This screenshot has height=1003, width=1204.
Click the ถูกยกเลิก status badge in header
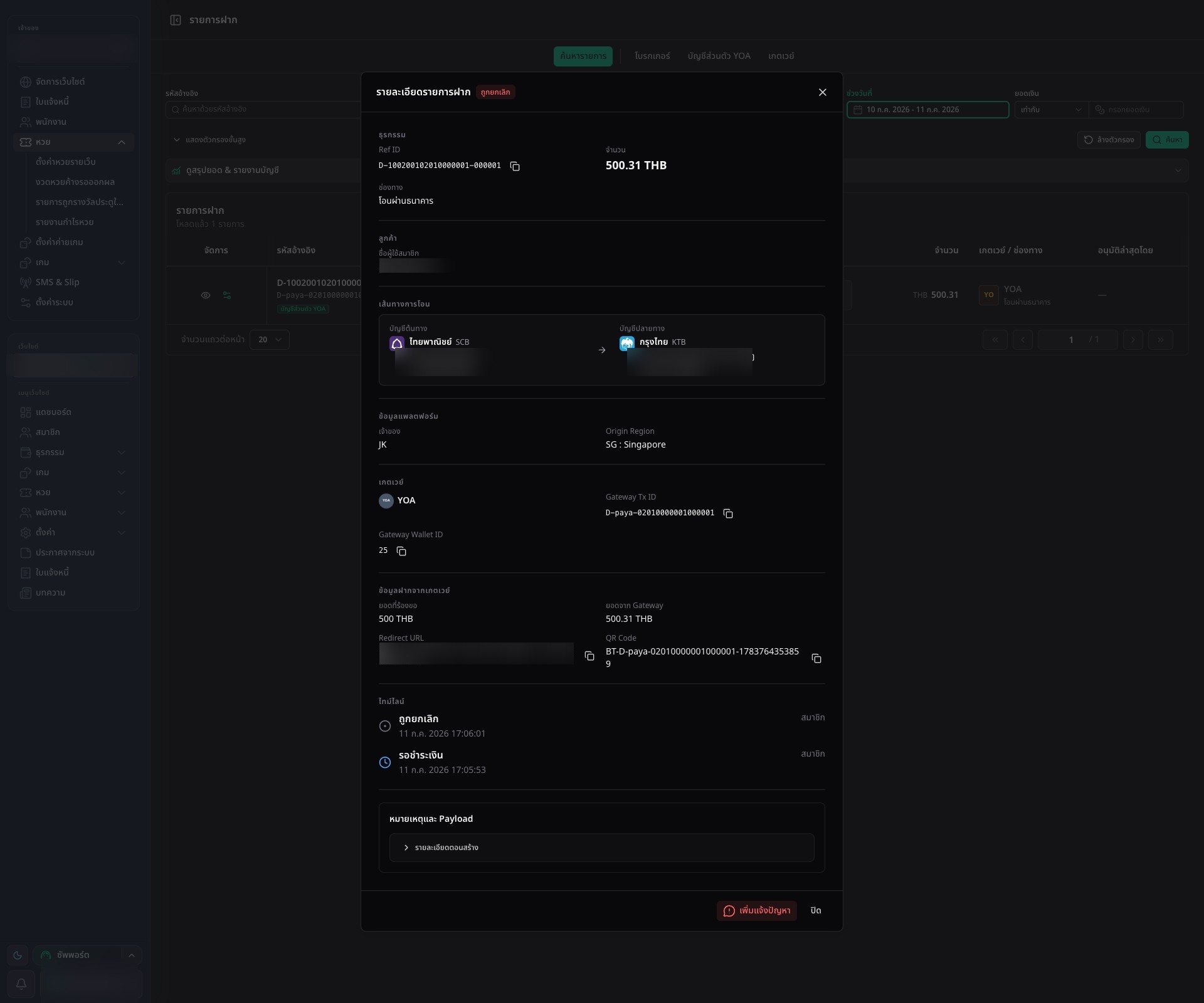pyautogui.click(x=495, y=92)
